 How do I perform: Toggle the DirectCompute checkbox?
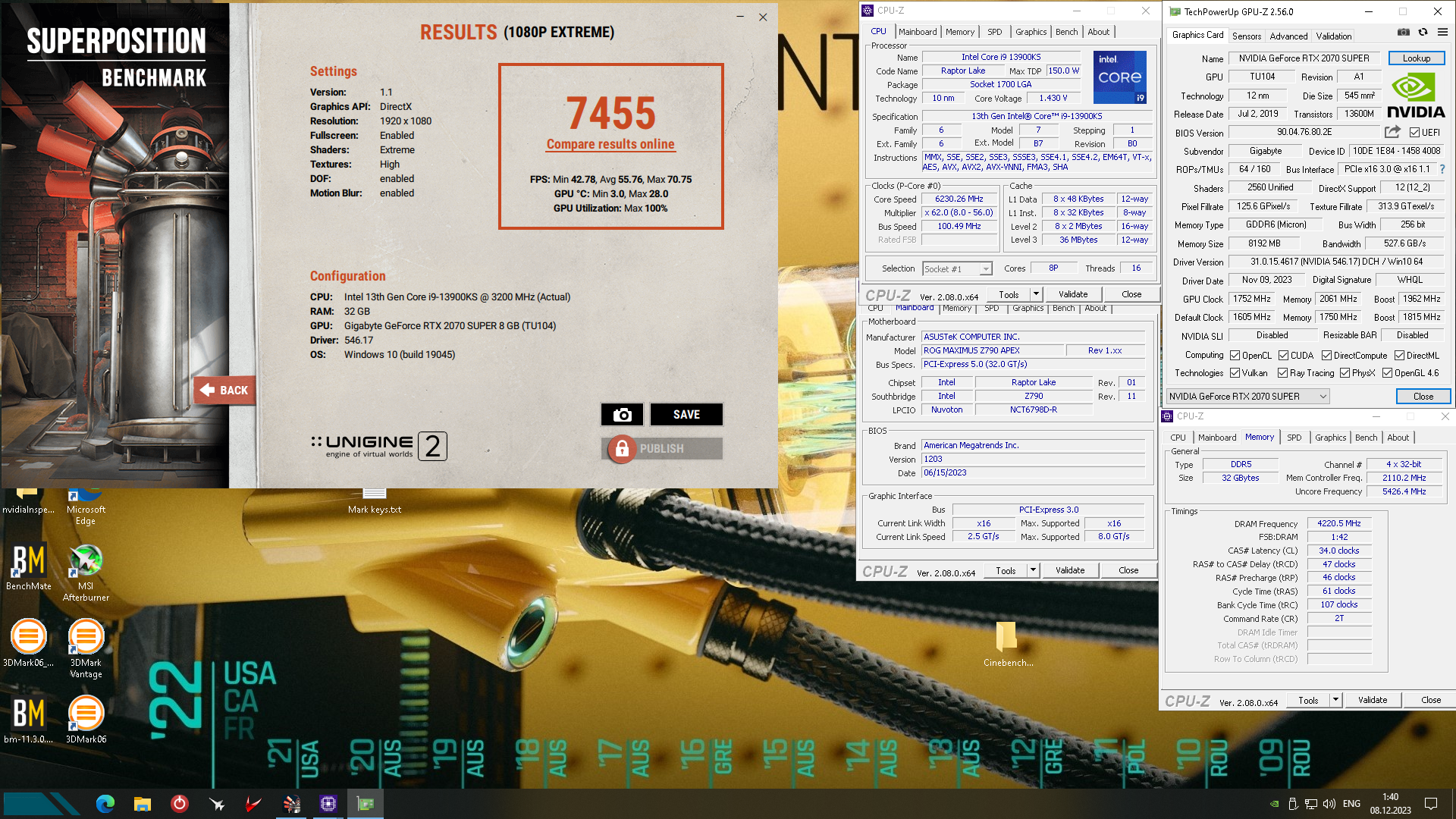(x=1326, y=356)
